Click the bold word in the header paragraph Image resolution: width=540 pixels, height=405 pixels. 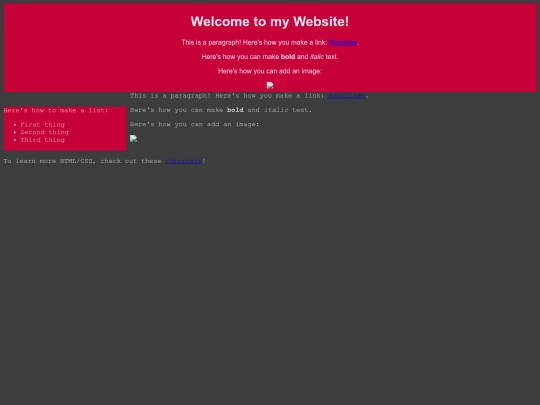(288, 57)
